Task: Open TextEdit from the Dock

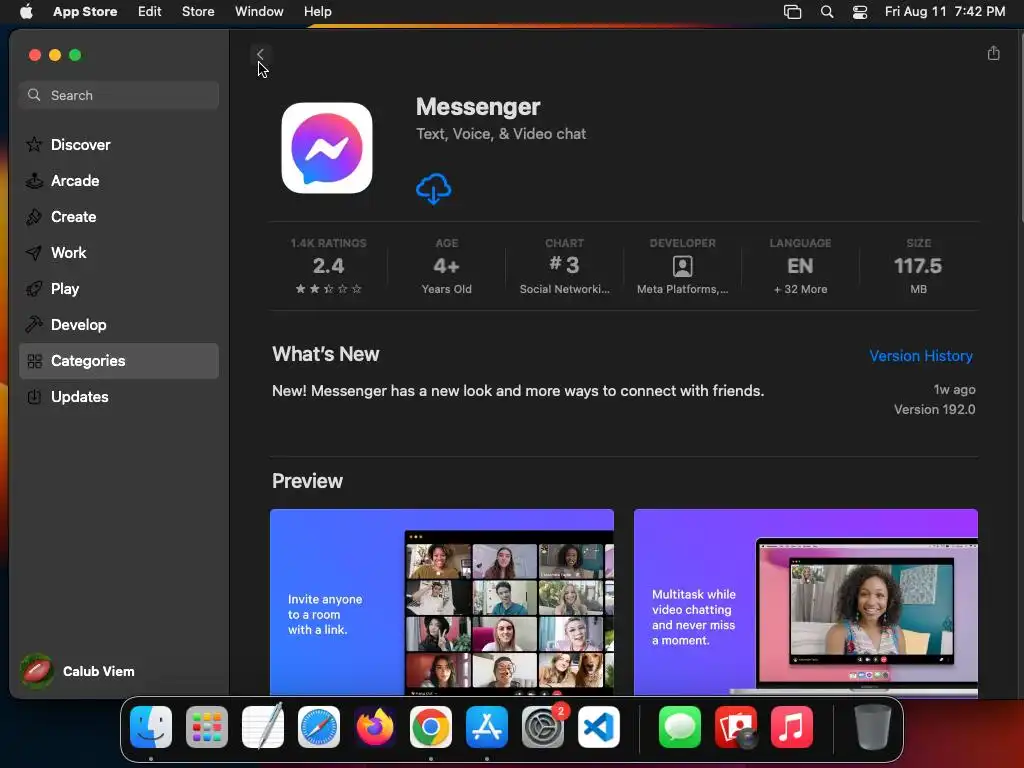Action: coord(263,727)
